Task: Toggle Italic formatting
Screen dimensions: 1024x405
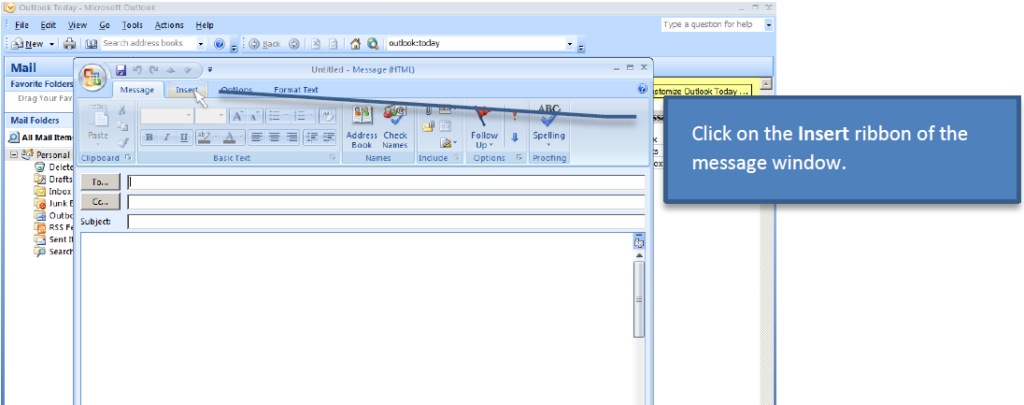Action: tap(167, 137)
